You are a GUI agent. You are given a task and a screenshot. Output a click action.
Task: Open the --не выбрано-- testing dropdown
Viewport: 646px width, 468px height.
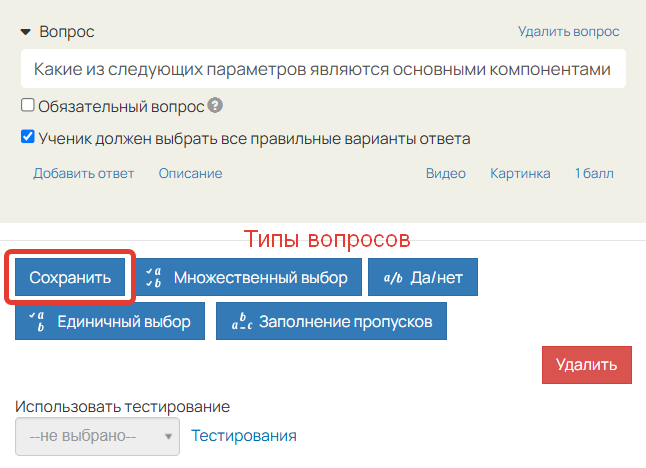tap(97, 436)
